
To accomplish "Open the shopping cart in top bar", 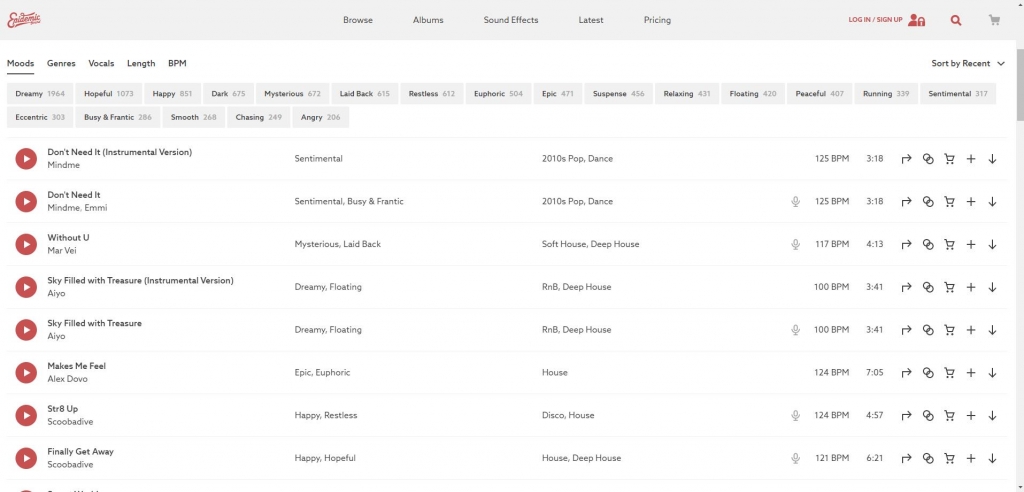I will click(994, 20).
